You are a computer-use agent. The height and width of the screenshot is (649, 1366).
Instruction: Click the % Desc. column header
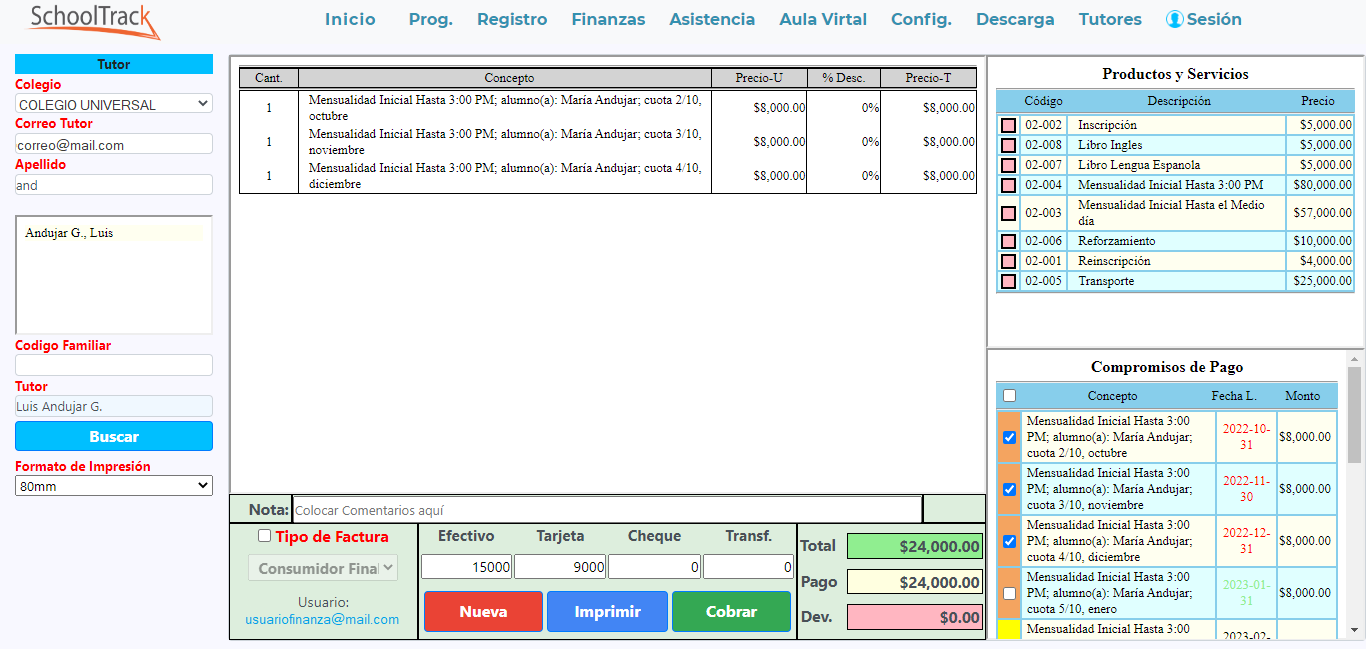[844, 78]
